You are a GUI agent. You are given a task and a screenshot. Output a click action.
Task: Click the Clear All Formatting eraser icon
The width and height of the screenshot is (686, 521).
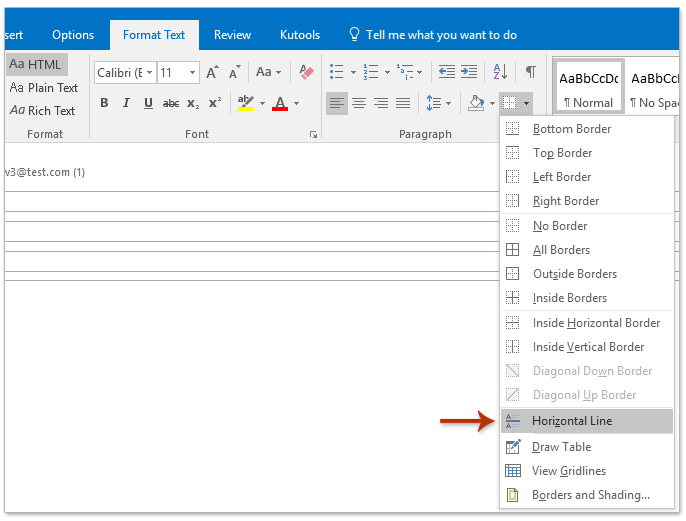307,72
